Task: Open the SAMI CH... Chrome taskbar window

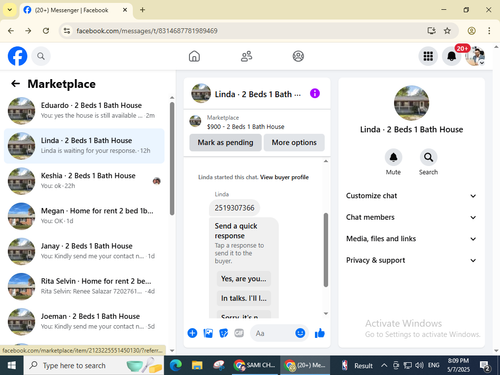Action: 254,366
